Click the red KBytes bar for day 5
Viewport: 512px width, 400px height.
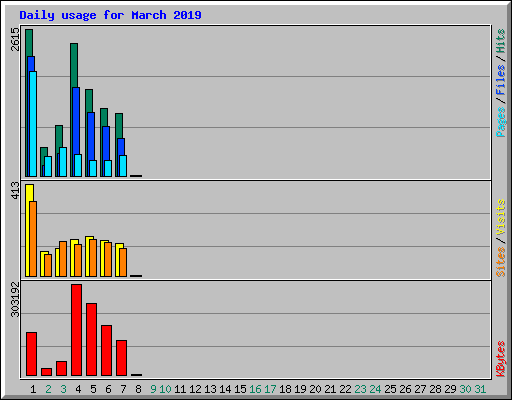[x=91, y=340]
